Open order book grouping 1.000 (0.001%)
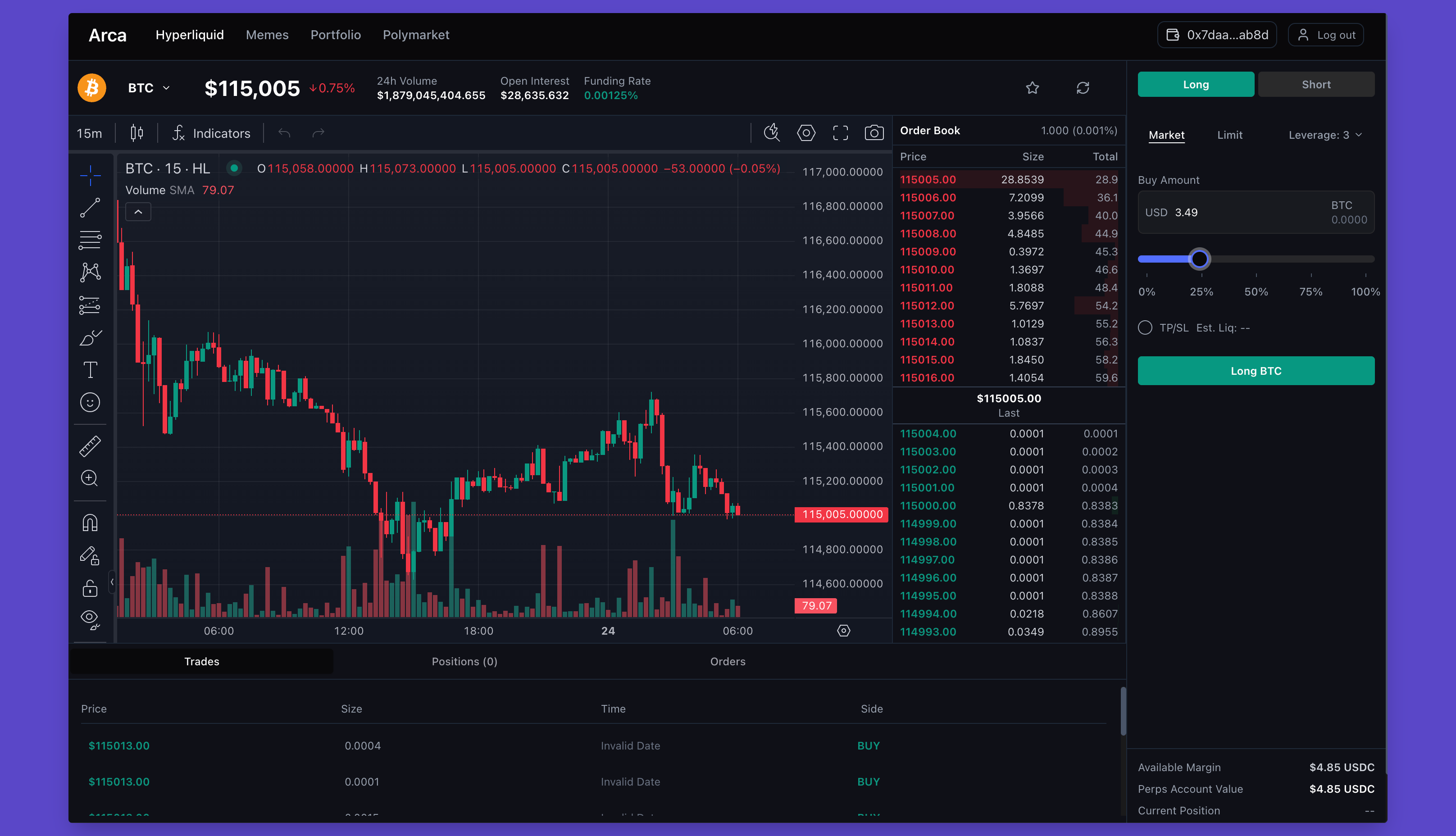The height and width of the screenshot is (836, 1456). click(1079, 130)
